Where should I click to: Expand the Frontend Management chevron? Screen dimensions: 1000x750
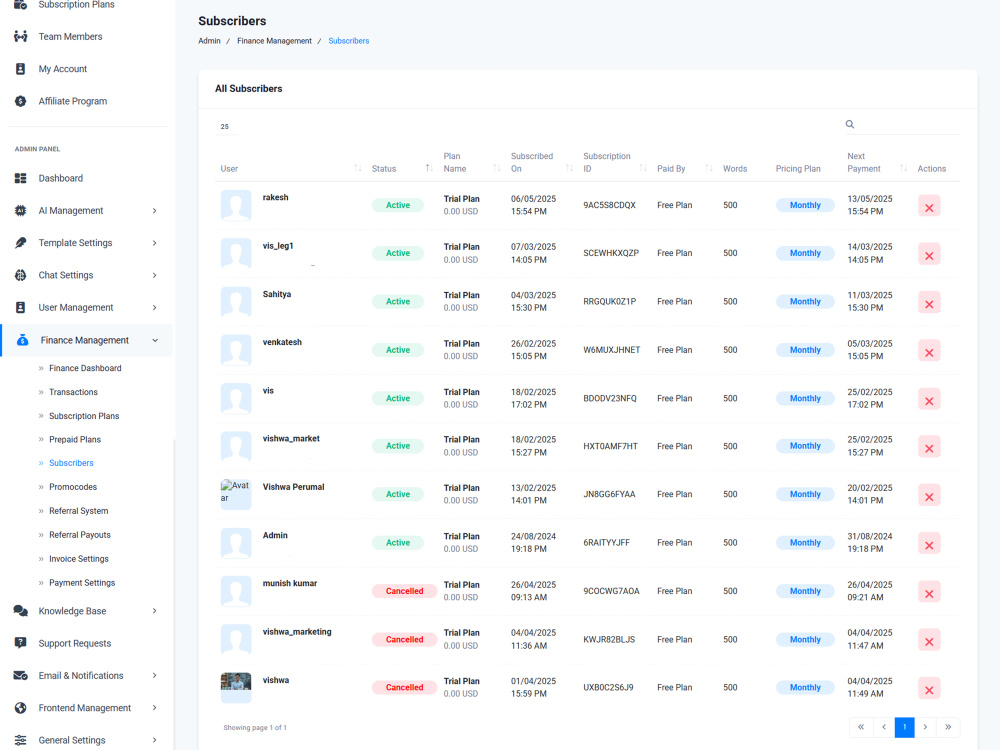coord(154,708)
